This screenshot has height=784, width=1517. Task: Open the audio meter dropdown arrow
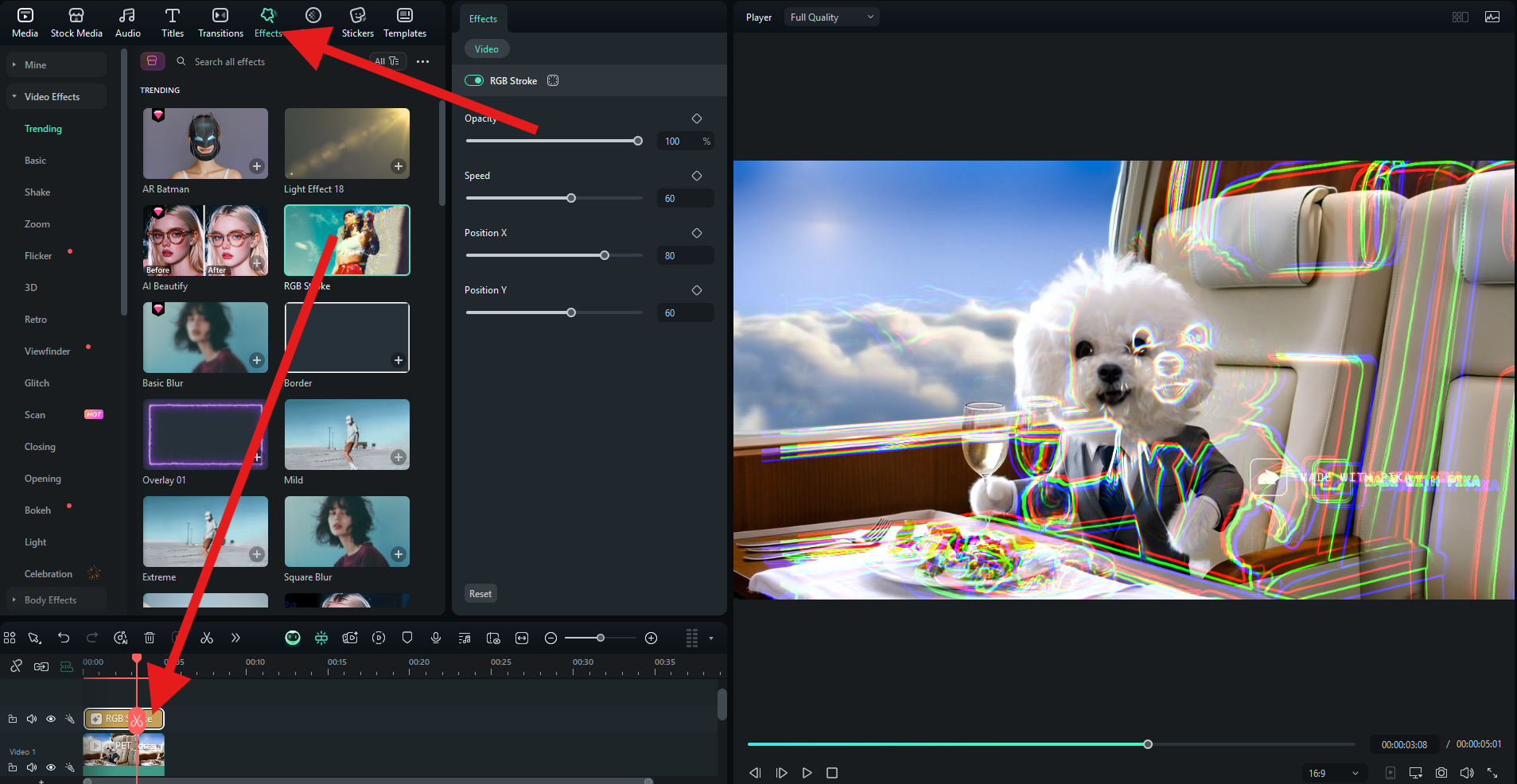click(711, 638)
